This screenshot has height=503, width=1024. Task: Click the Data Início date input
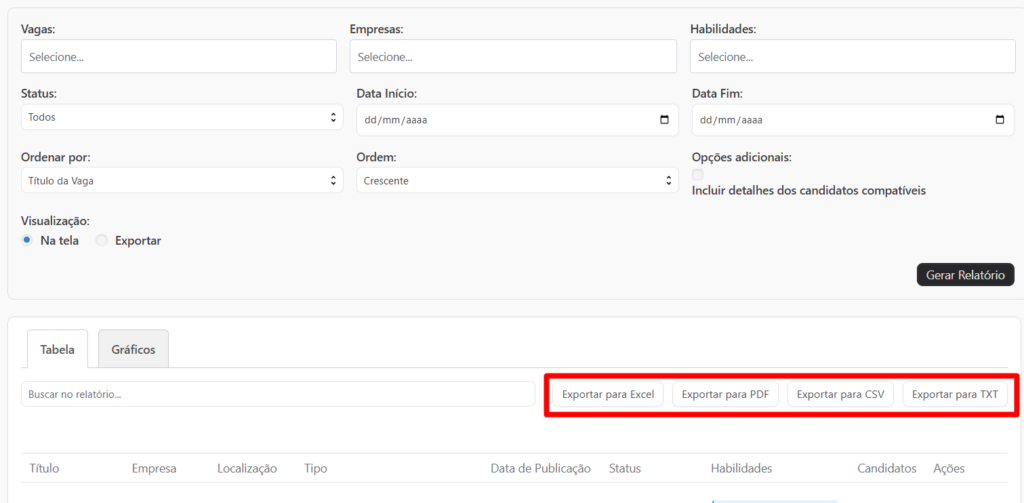[500, 120]
